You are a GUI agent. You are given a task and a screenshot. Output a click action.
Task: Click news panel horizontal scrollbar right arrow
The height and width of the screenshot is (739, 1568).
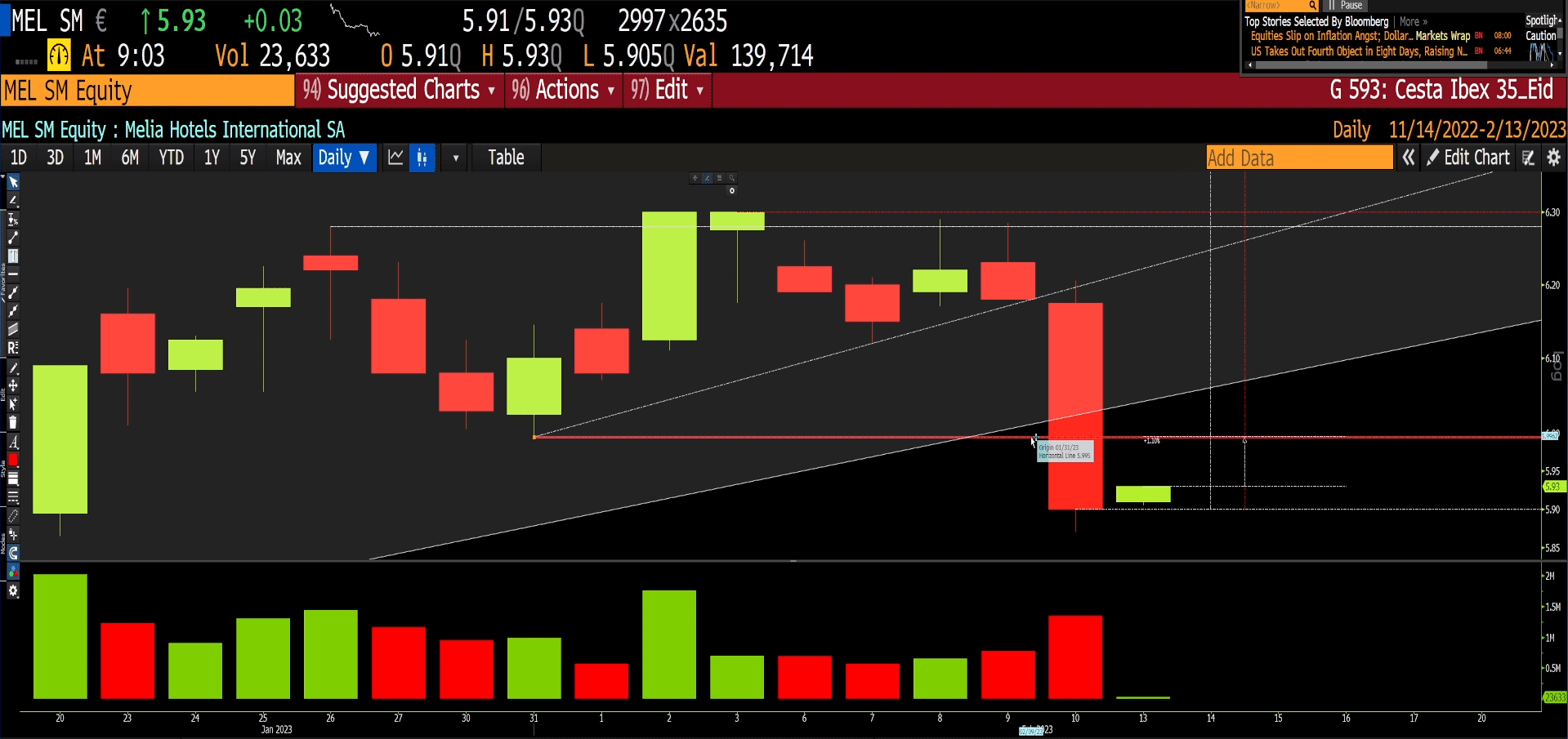coord(1551,65)
